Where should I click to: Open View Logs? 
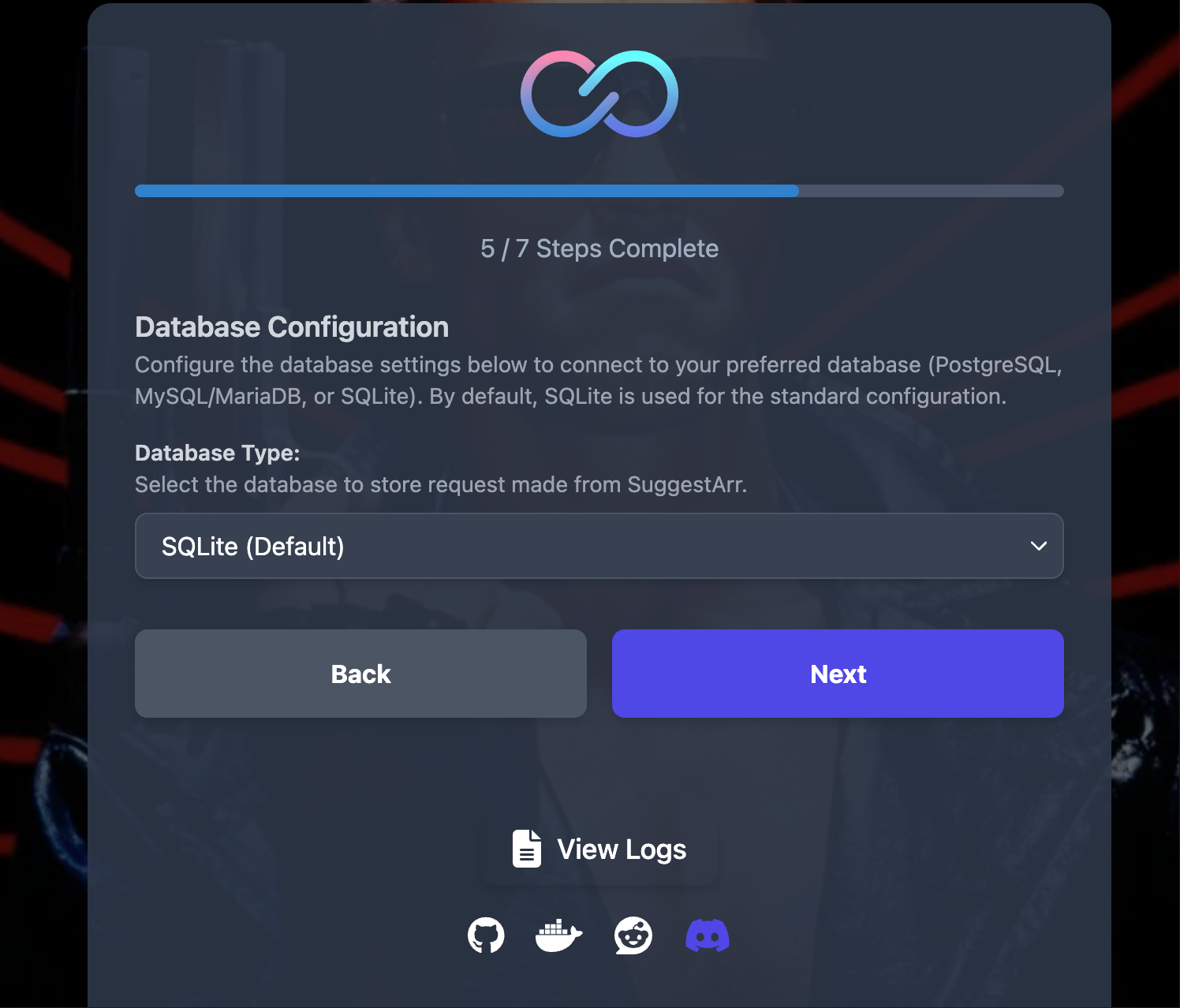(599, 849)
